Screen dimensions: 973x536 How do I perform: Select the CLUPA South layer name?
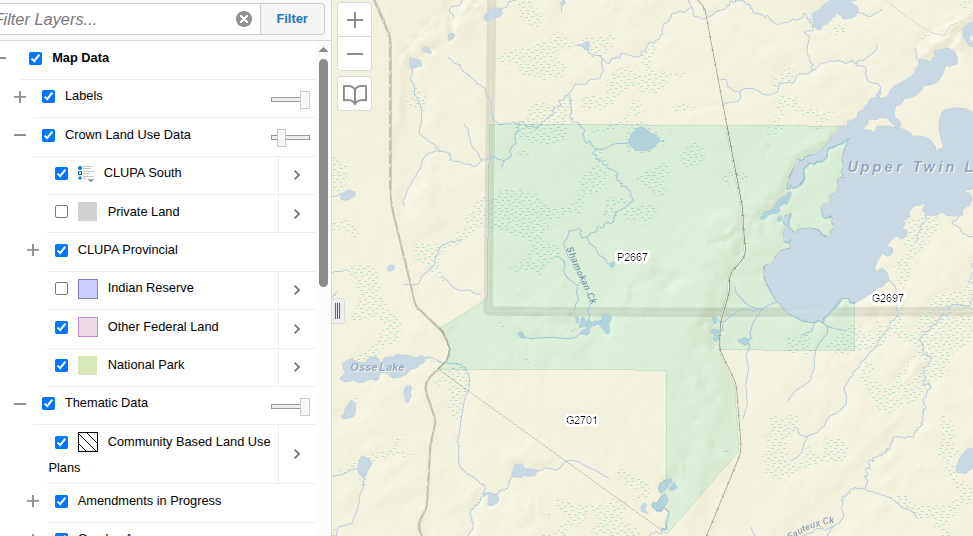pos(143,173)
